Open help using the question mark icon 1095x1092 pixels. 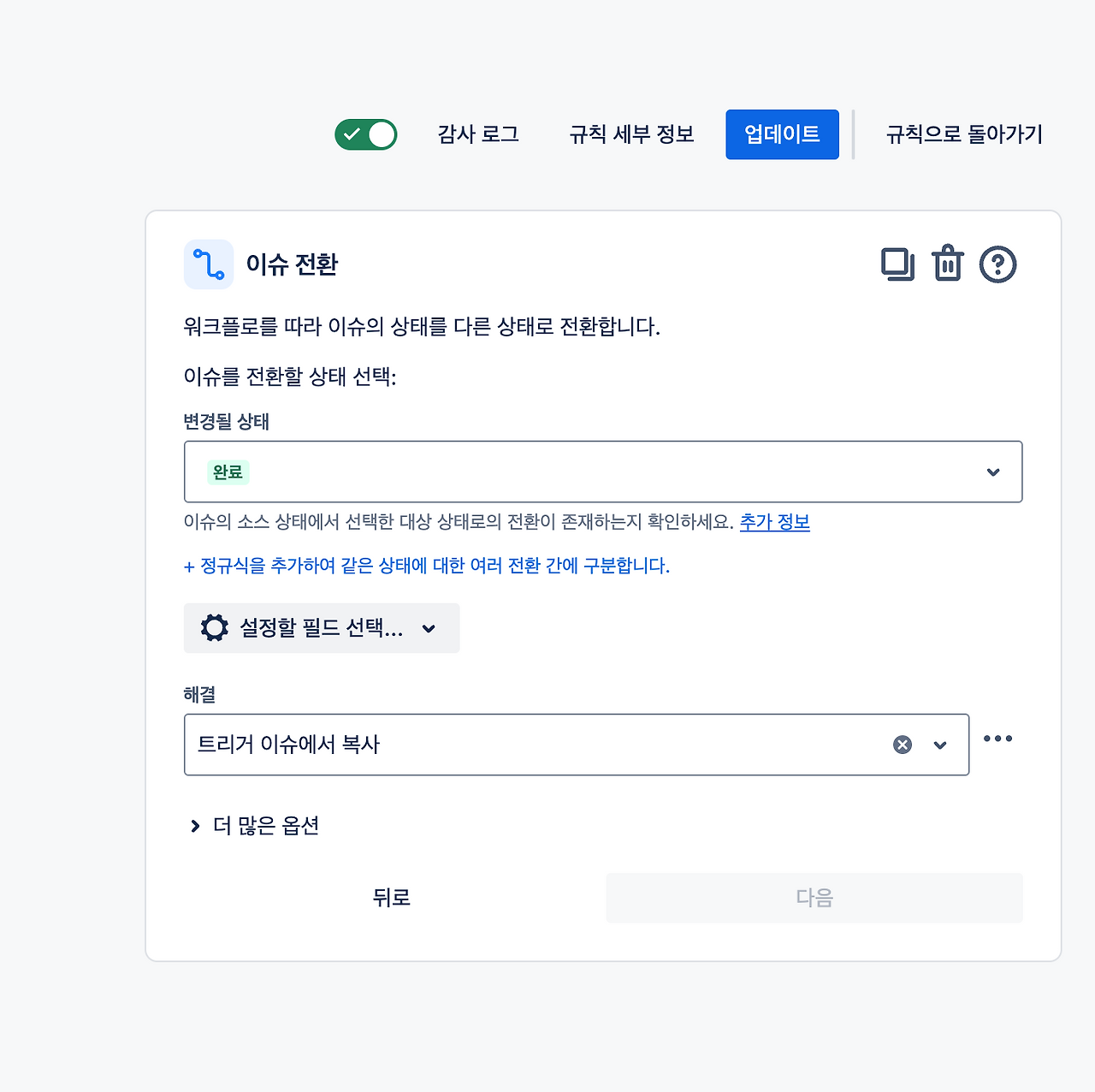[x=997, y=264]
